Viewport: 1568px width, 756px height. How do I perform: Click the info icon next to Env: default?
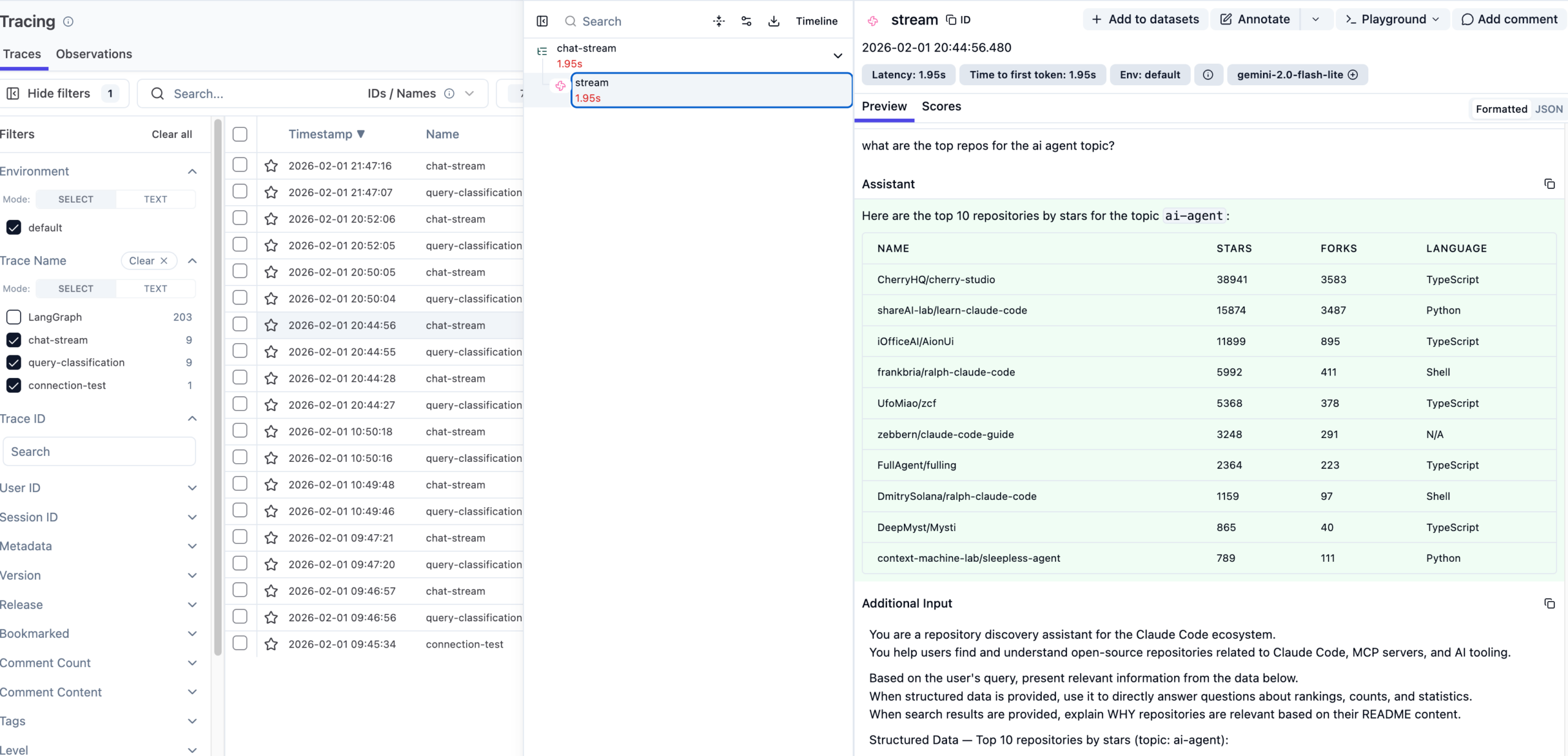click(x=1207, y=75)
